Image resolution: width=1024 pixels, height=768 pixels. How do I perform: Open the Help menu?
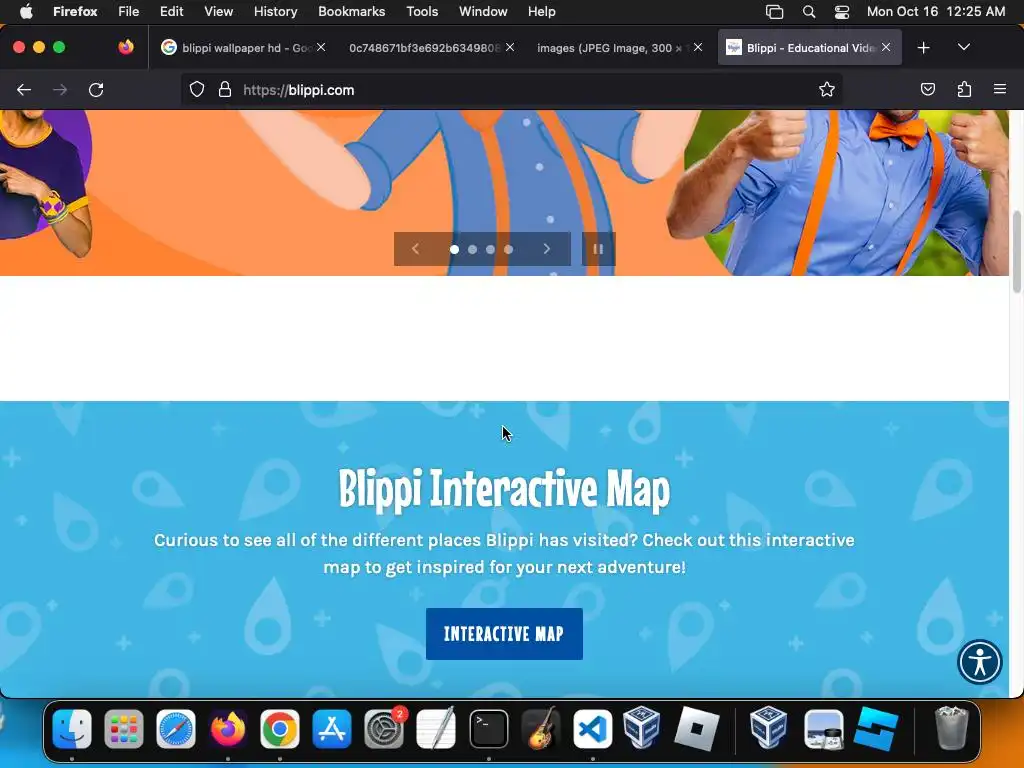(x=541, y=11)
